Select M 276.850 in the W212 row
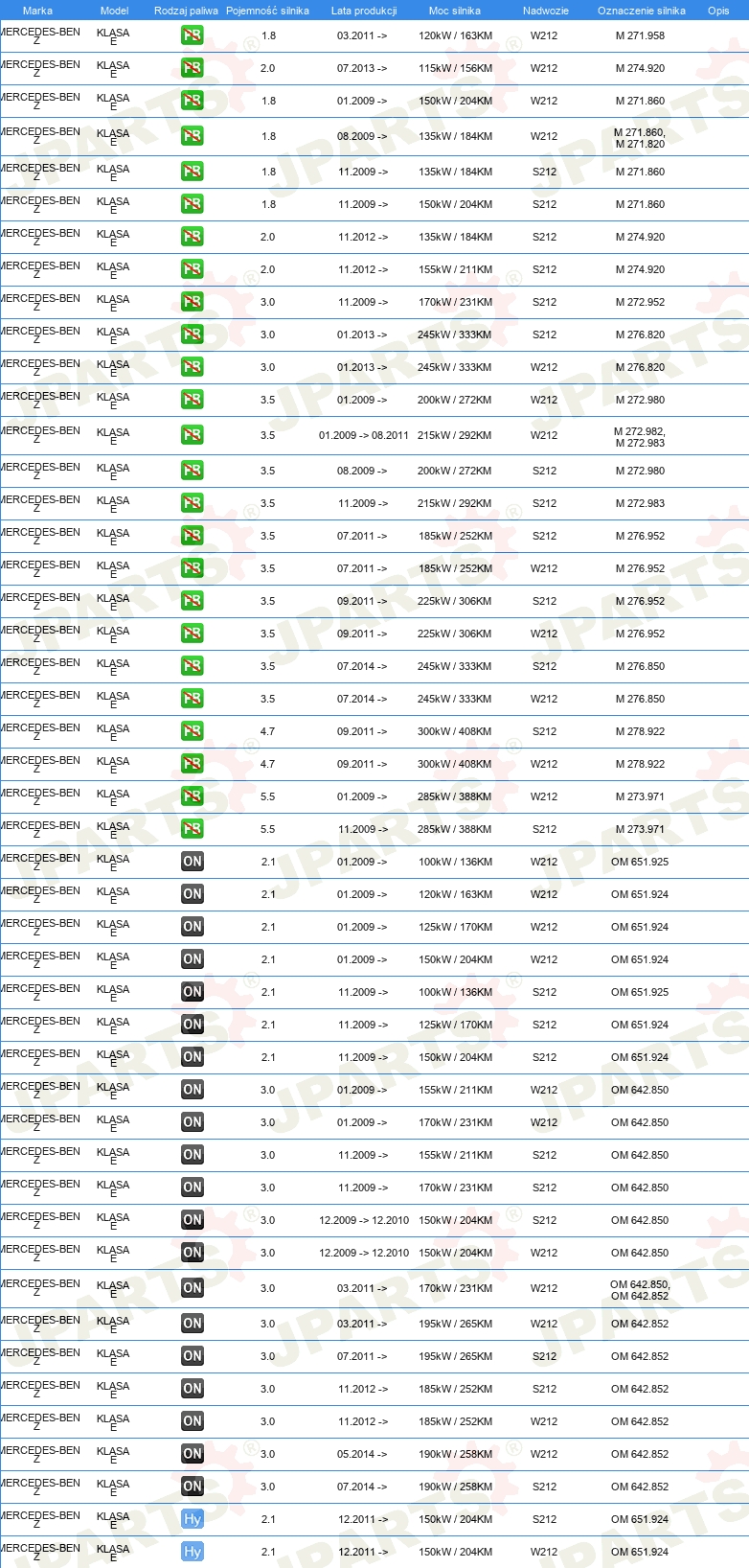This screenshot has height=1568, width=749. tap(640, 699)
